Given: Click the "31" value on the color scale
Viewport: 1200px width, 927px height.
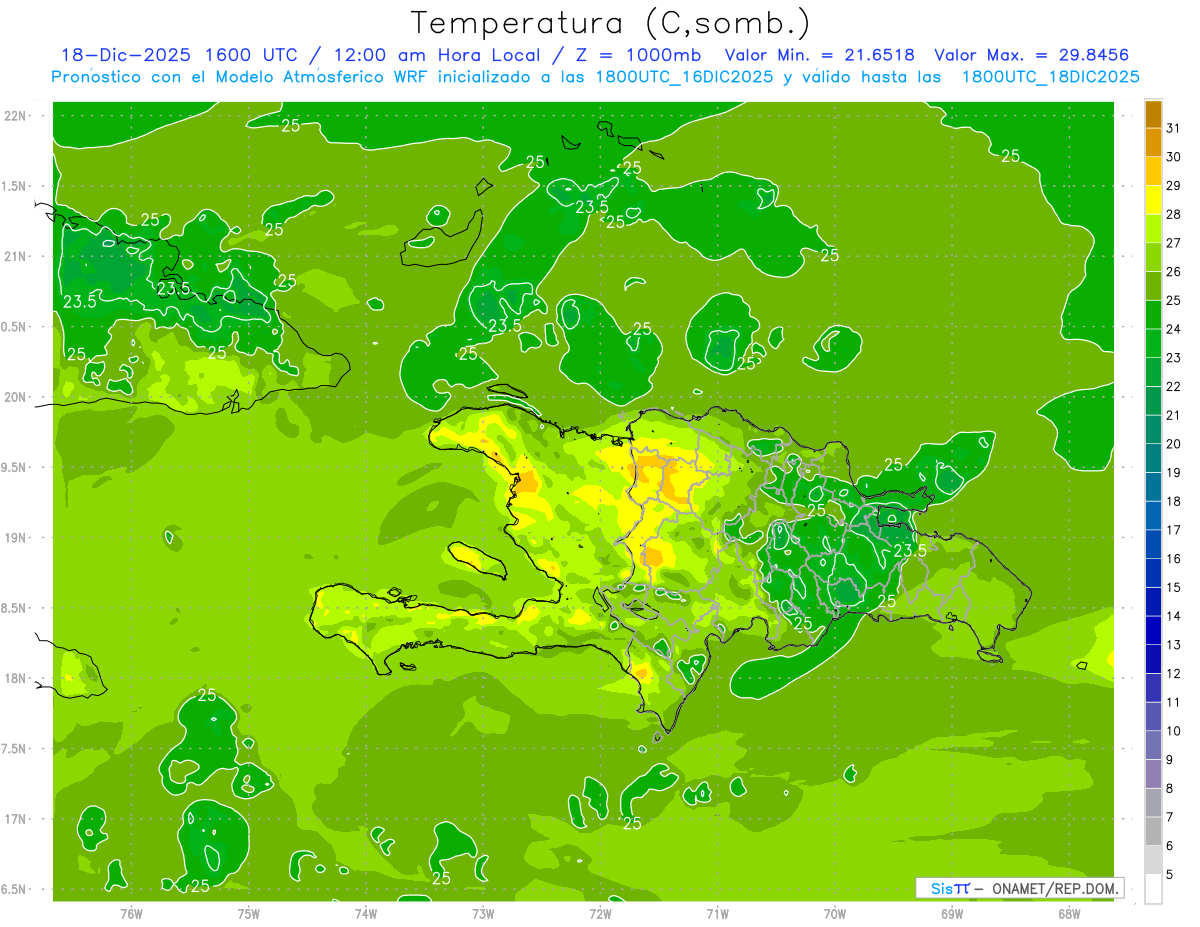Looking at the screenshot, I should 1174,128.
